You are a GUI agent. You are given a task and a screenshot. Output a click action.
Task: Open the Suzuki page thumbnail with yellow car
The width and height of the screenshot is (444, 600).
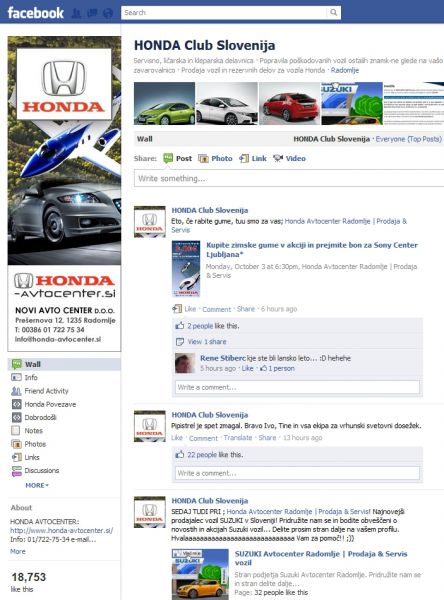[200, 574]
